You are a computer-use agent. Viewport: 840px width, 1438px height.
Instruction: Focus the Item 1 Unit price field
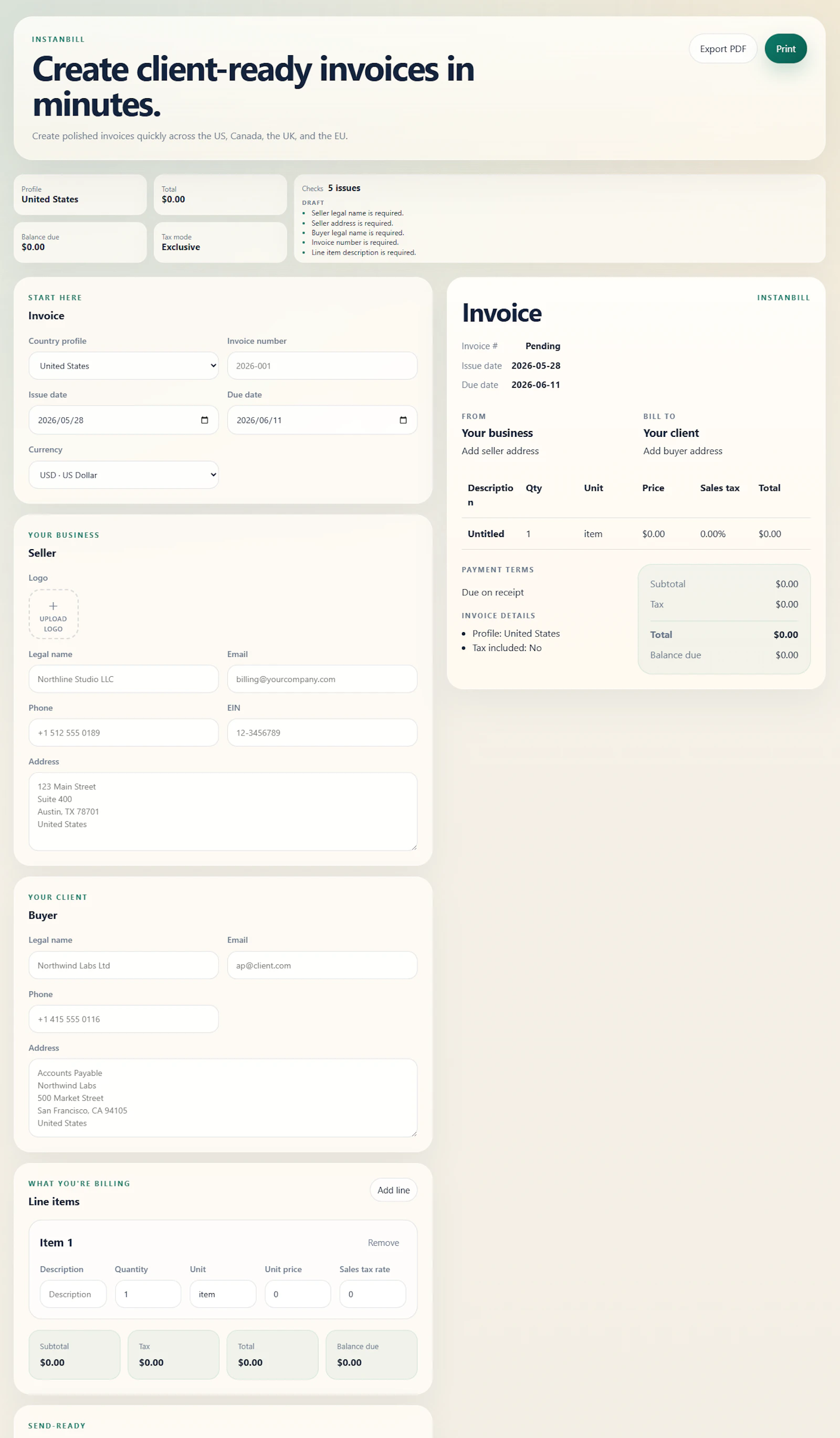coord(297,1294)
